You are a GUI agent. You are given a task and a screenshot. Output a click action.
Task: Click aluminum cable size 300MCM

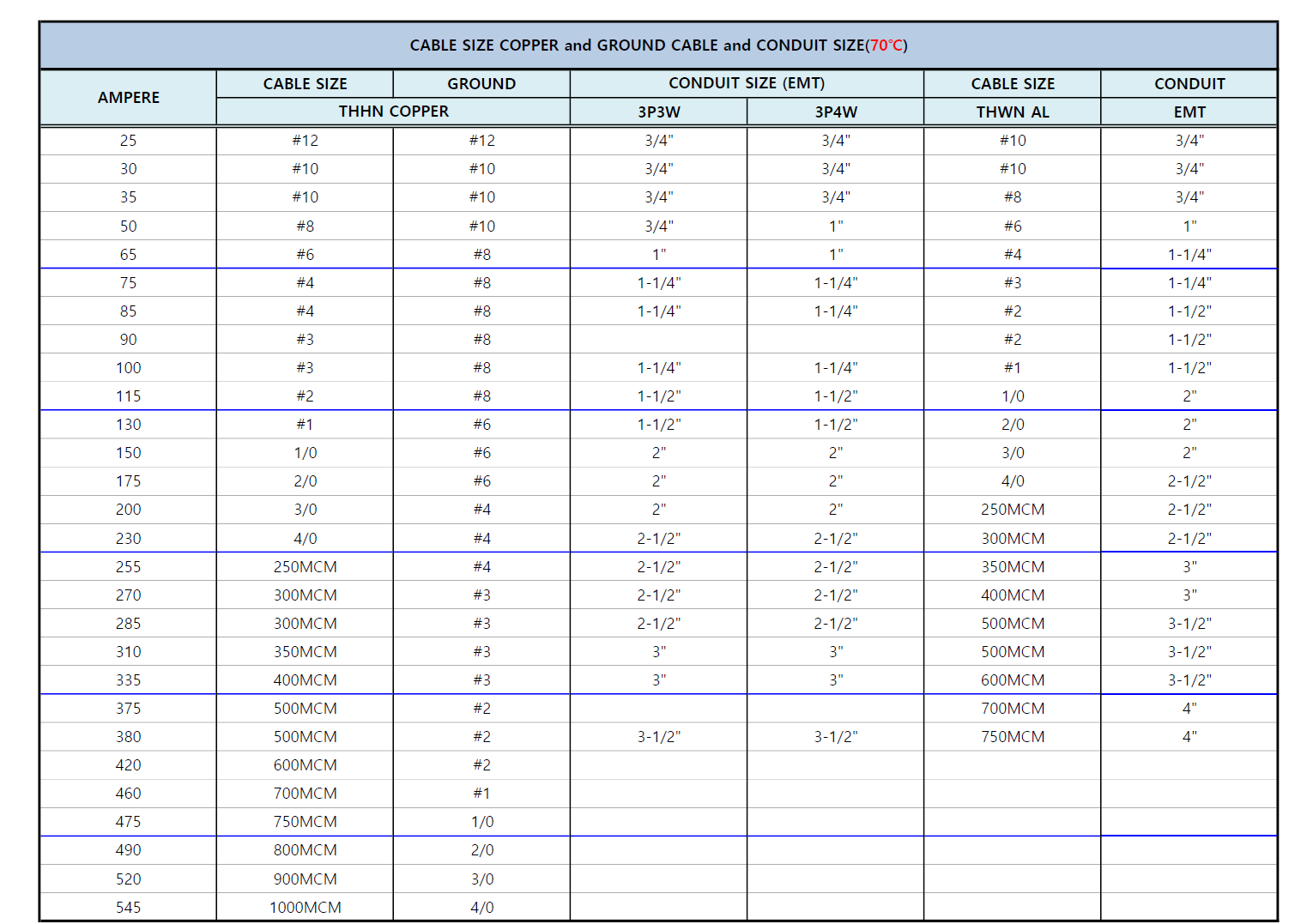(1013, 539)
